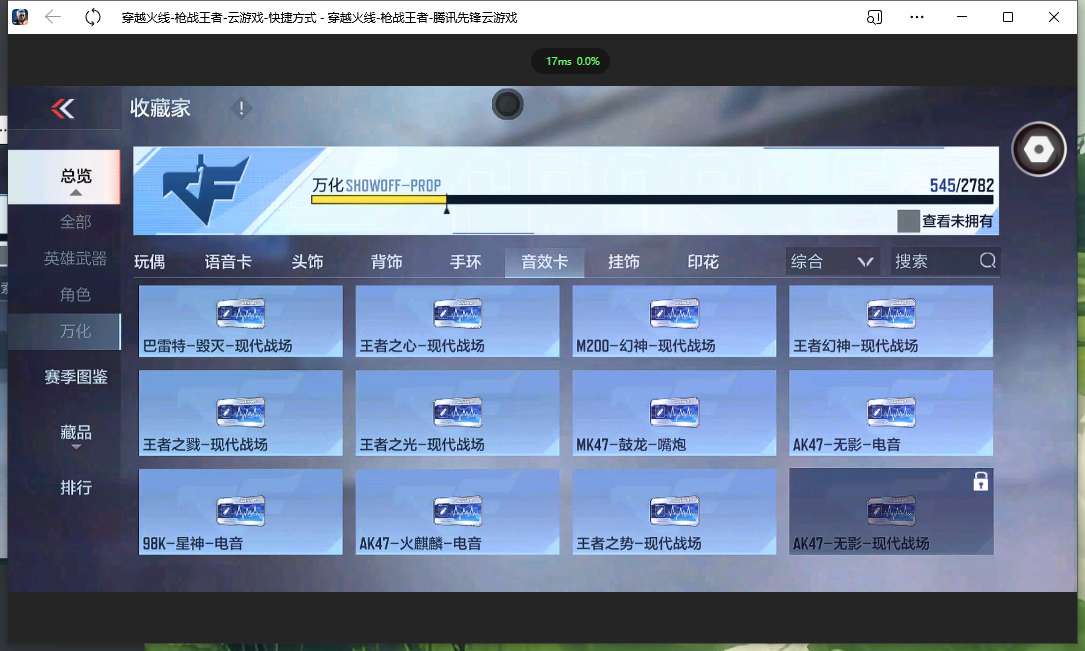This screenshot has width=1085, height=651.
Task: Tap the floating hexagon settings button
Action: pyautogui.click(x=1038, y=149)
